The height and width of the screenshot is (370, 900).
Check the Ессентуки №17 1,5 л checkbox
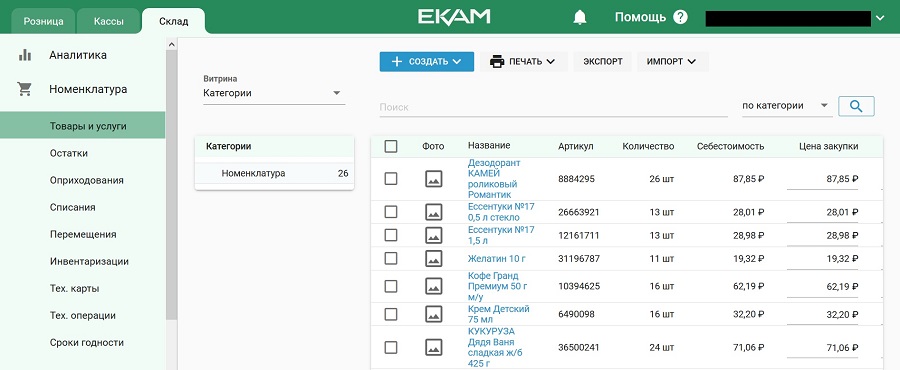coord(391,235)
